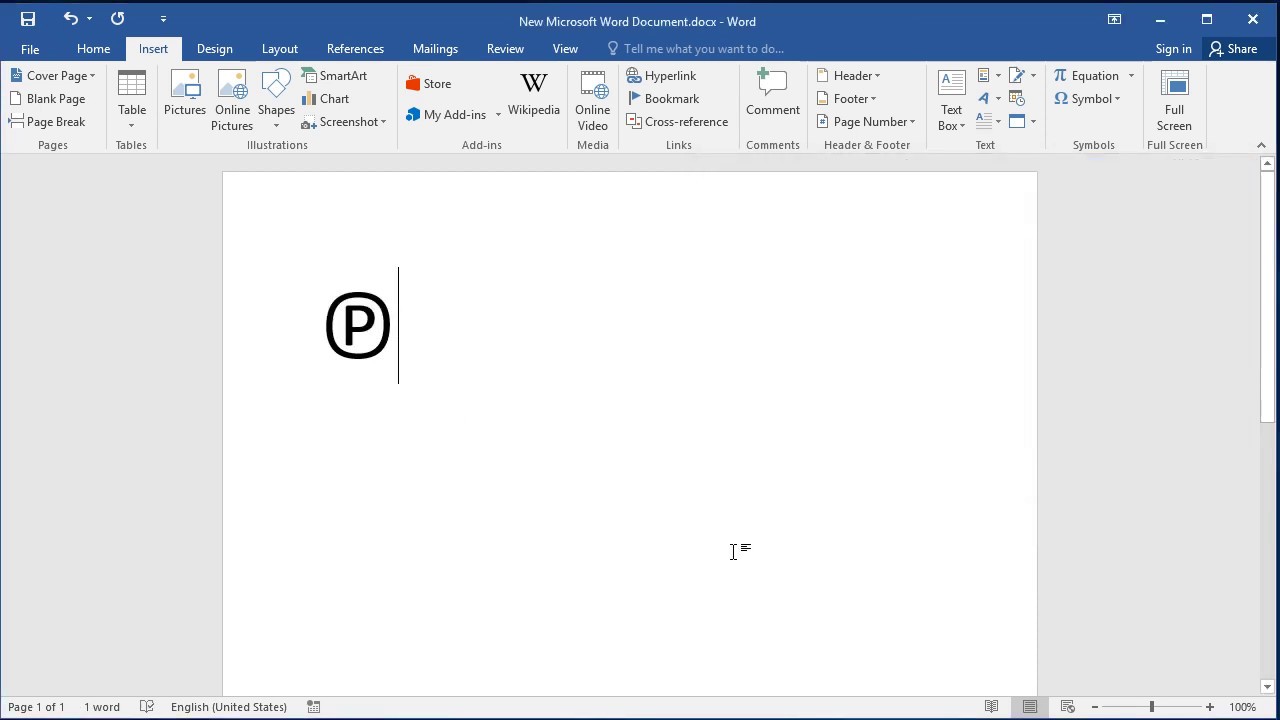This screenshot has width=1280, height=720.
Task: Insert a Blank Page
Action: 47,99
